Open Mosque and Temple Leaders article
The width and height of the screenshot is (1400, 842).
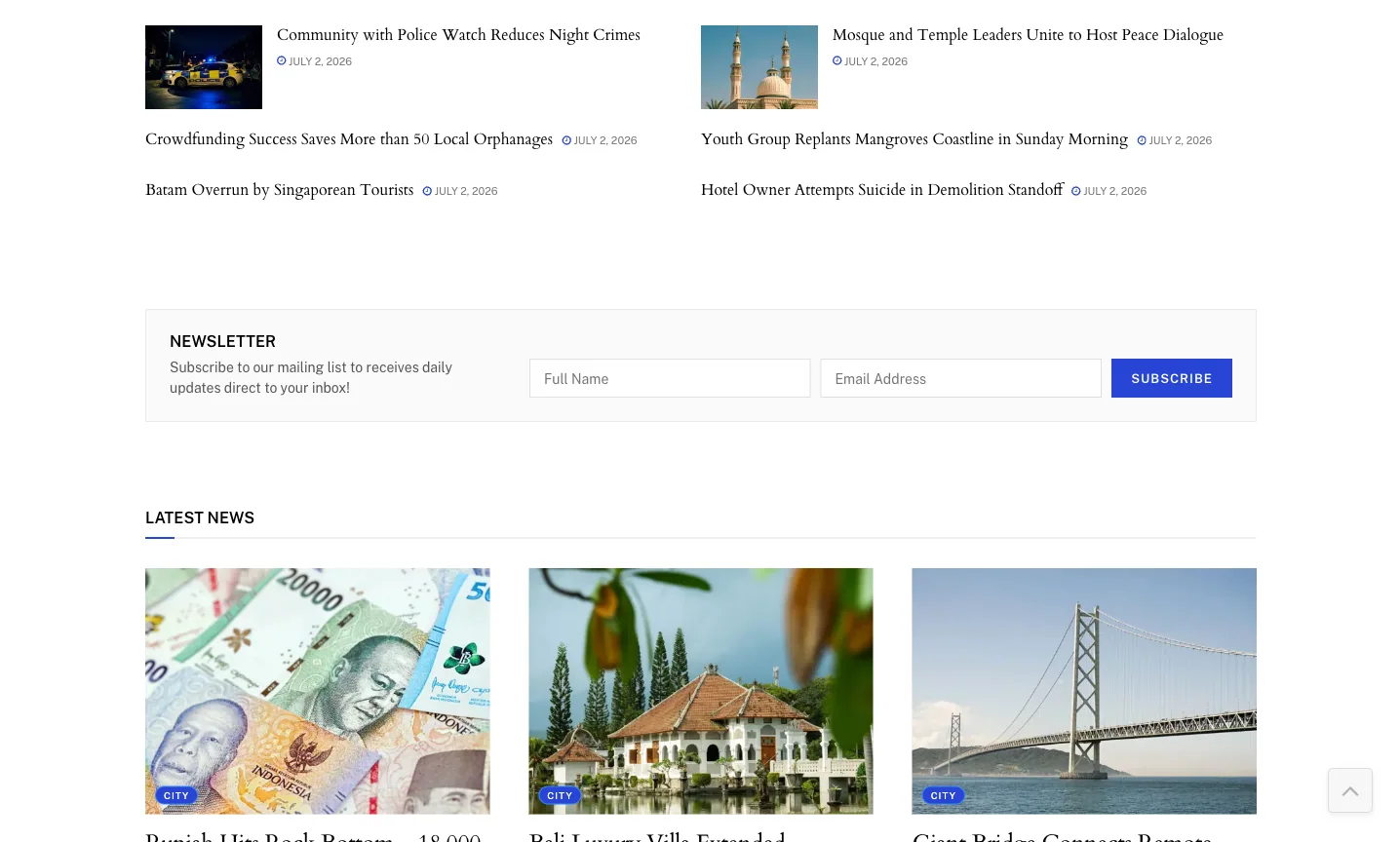pos(1028,35)
